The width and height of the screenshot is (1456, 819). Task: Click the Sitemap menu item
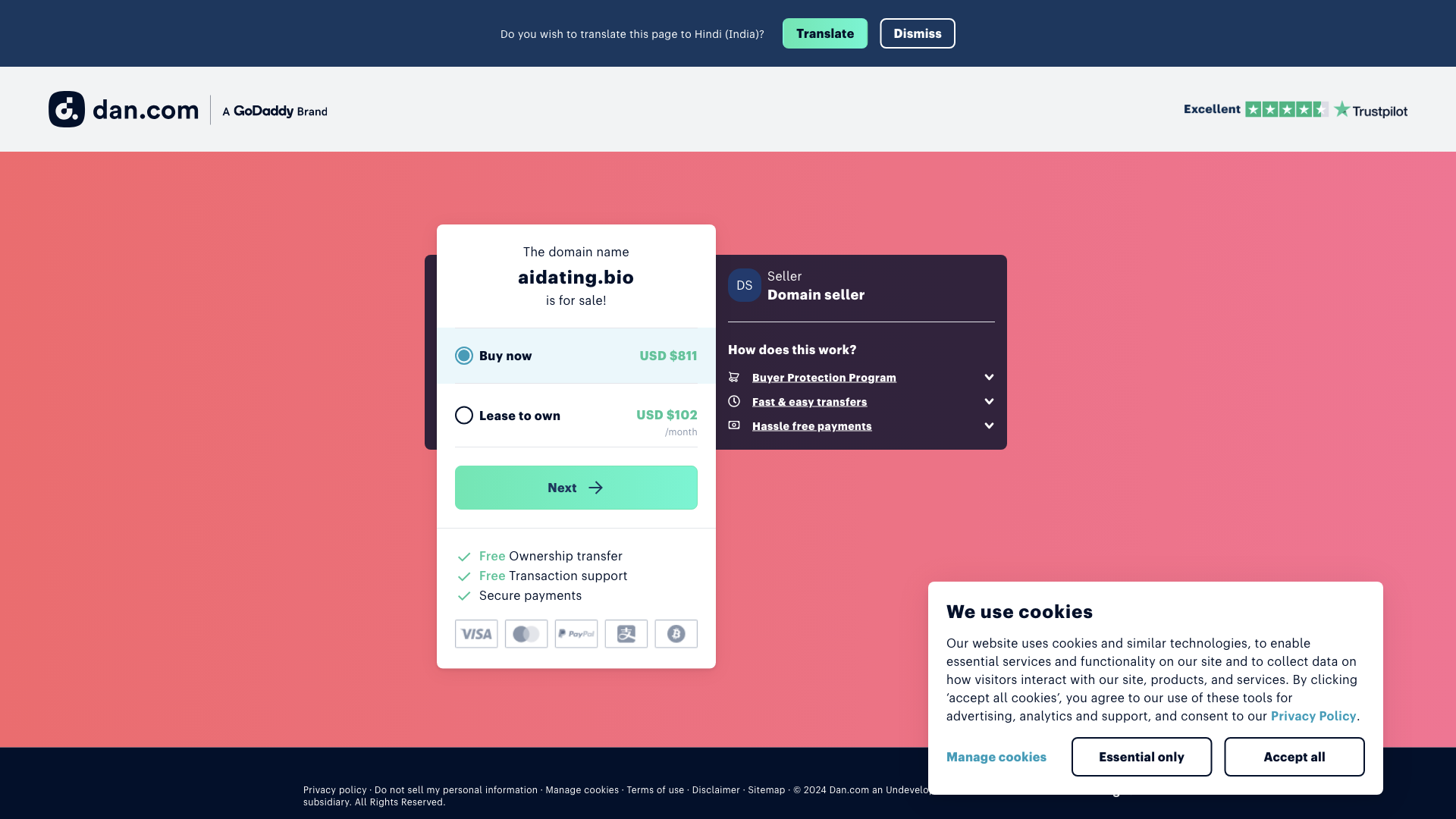click(x=766, y=789)
